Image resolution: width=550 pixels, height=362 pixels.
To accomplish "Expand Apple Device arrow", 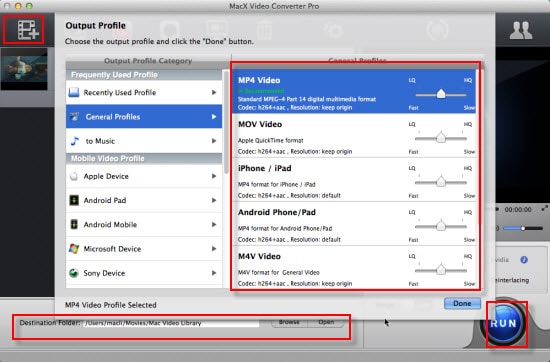I will click(214, 176).
